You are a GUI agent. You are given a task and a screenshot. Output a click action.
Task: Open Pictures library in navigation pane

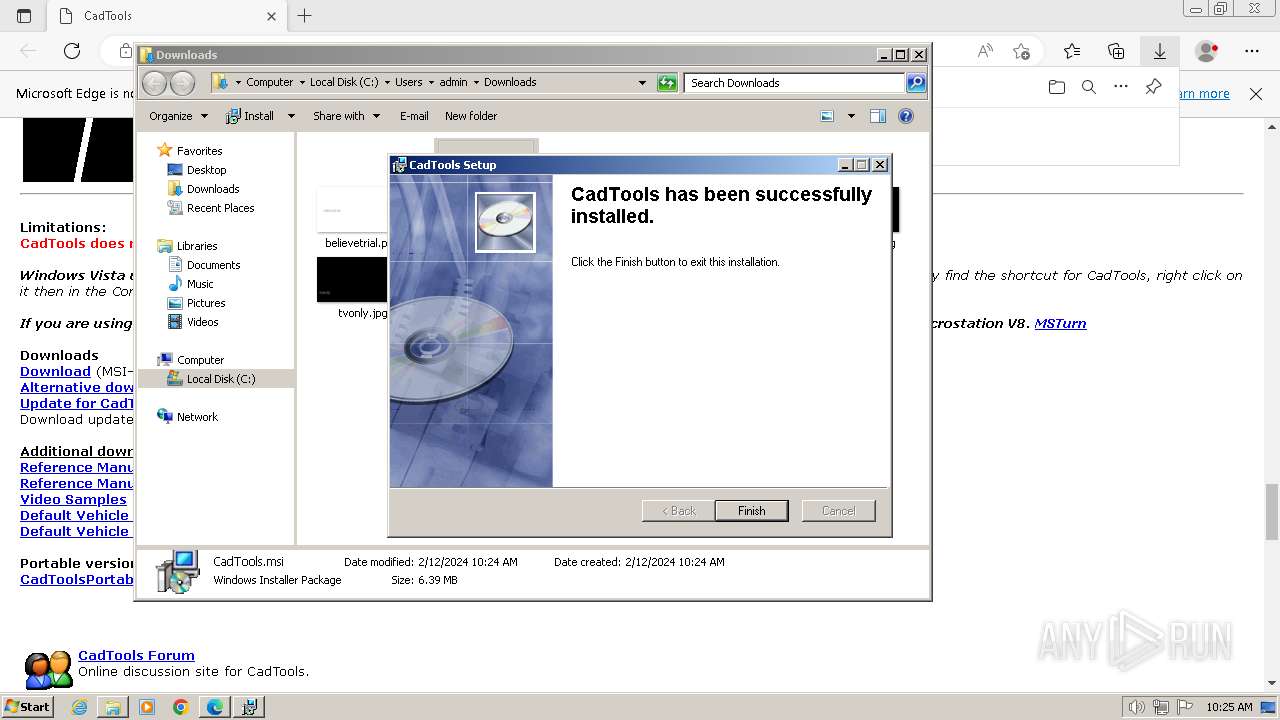tap(206, 303)
